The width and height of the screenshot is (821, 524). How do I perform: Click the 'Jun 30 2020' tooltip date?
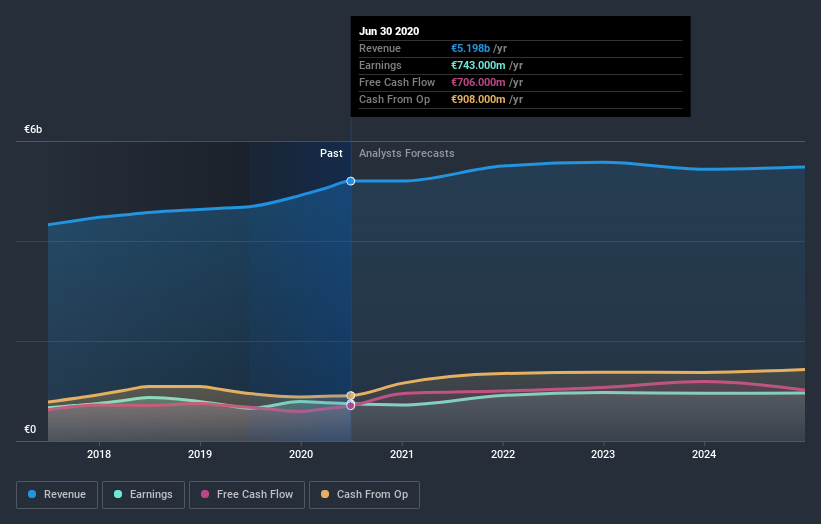(x=389, y=31)
